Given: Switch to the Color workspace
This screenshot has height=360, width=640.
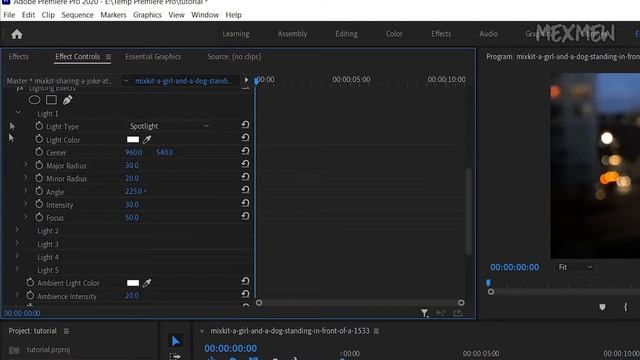Looking at the screenshot, I should click(x=394, y=34).
